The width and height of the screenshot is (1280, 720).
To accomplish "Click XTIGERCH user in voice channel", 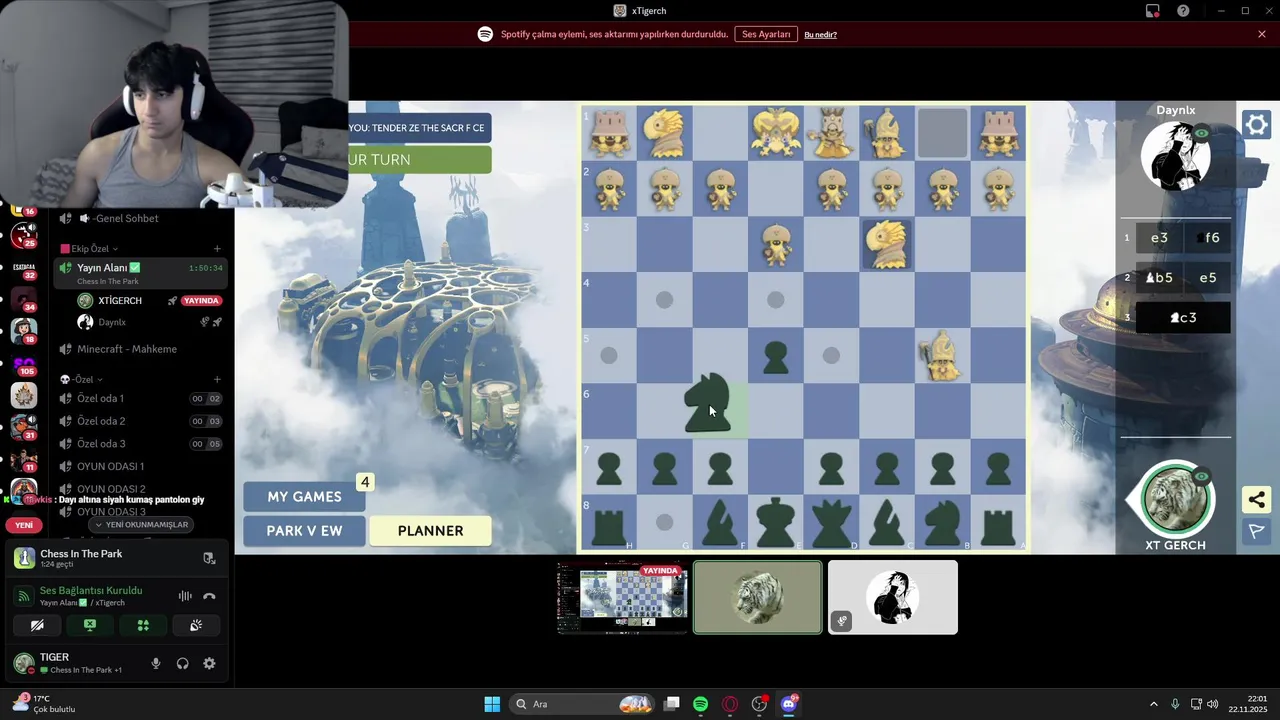I will [150, 300].
